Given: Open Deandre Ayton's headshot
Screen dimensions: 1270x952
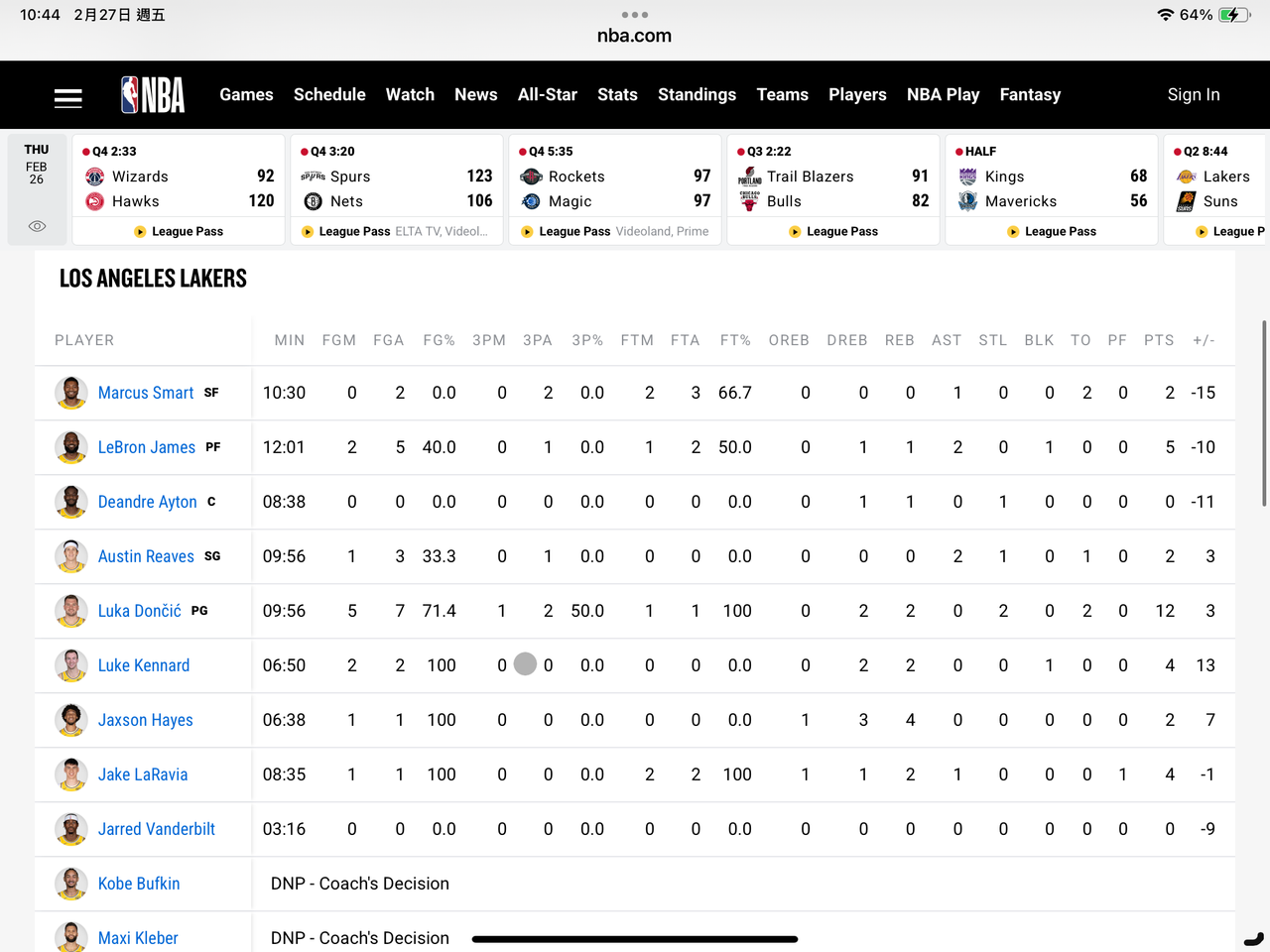Looking at the screenshot, I should coord(71,502).
